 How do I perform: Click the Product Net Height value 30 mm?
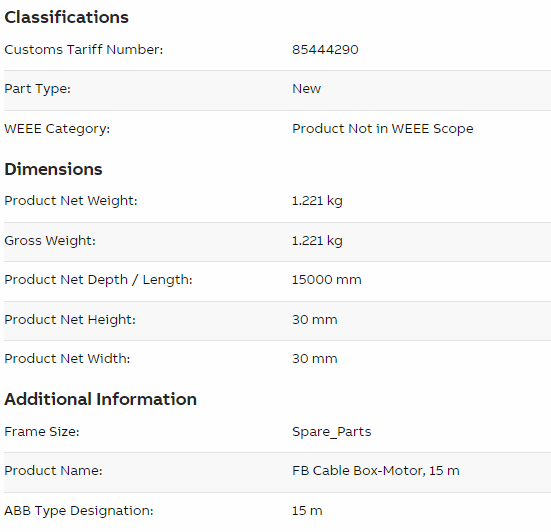click(315, 320)
